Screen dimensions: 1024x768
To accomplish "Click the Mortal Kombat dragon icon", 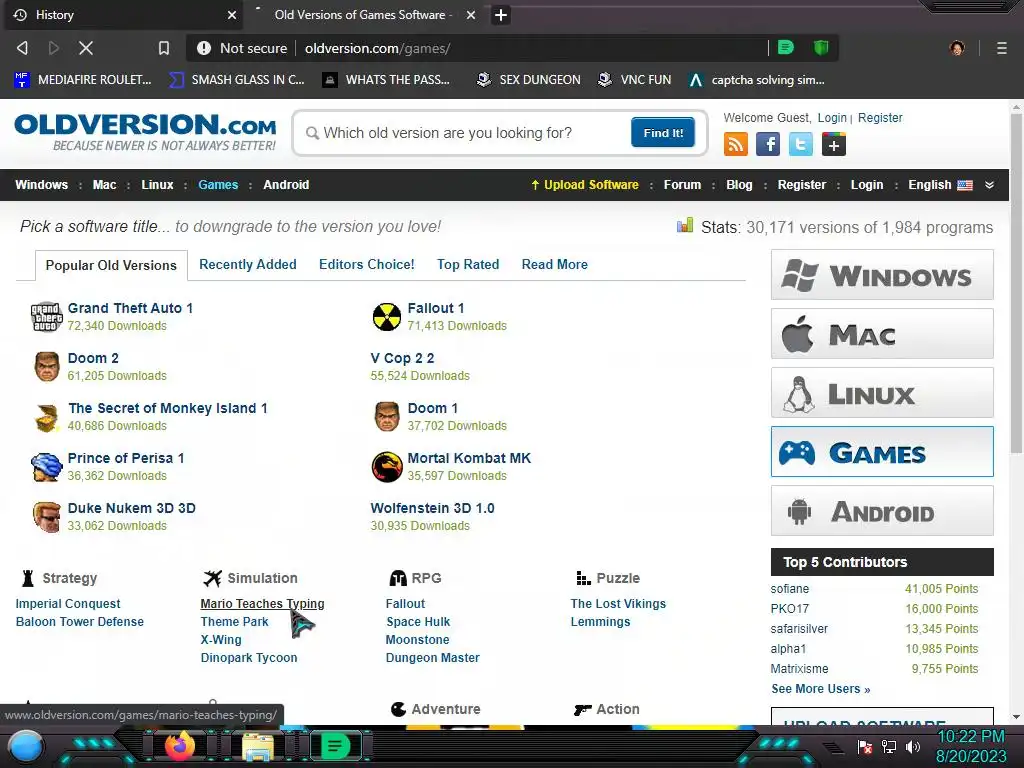I will (x=387, y=467).
